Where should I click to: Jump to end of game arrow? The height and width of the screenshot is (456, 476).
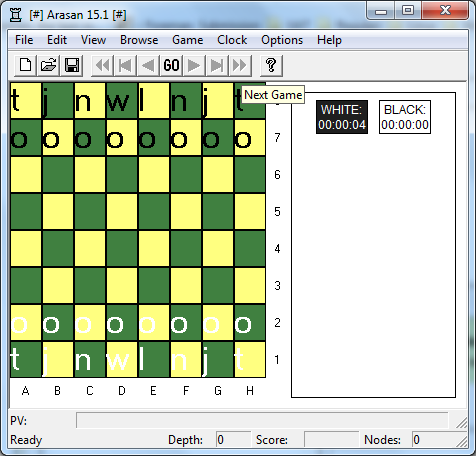click(217, 65)
